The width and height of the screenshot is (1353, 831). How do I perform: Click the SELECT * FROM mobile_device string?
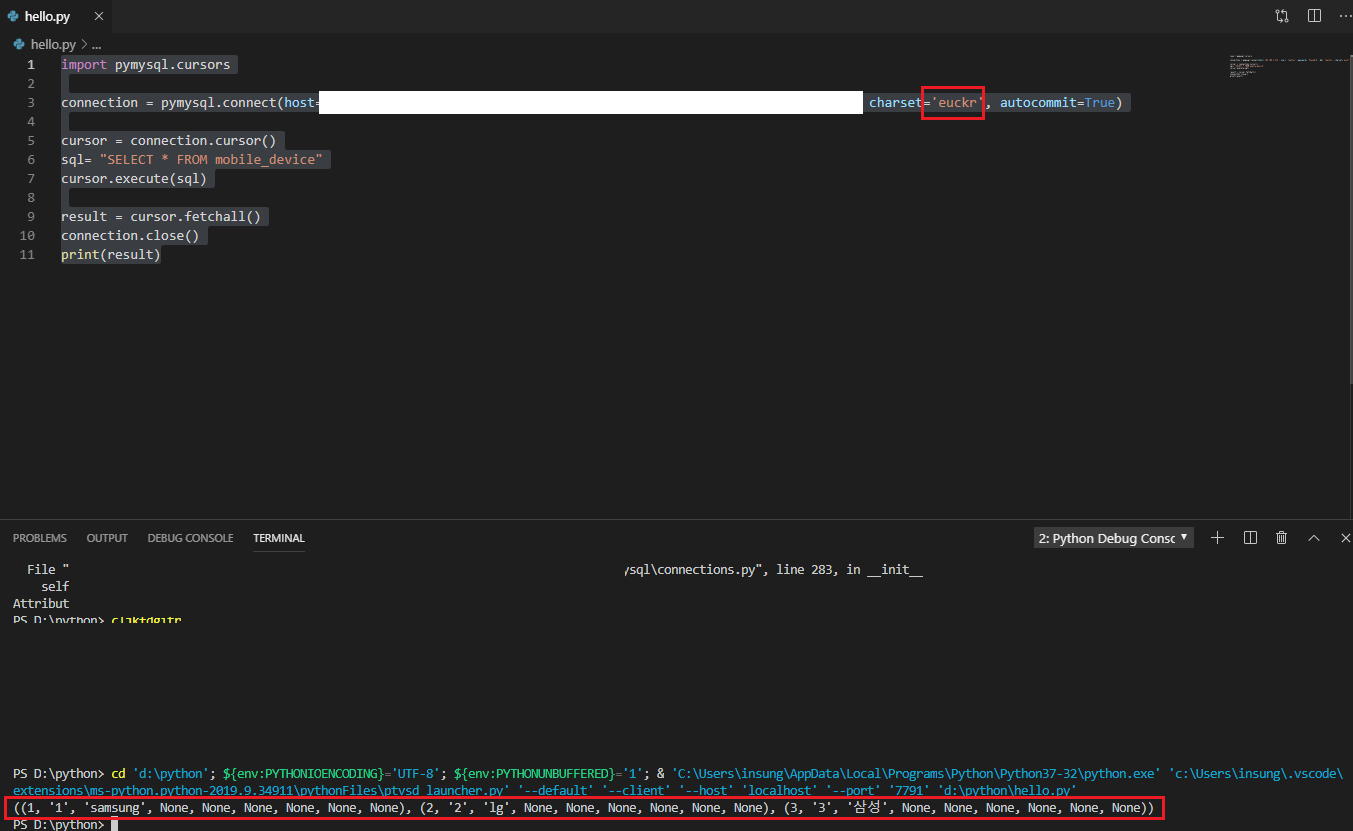pyautogui.click(x=211, y=160)
